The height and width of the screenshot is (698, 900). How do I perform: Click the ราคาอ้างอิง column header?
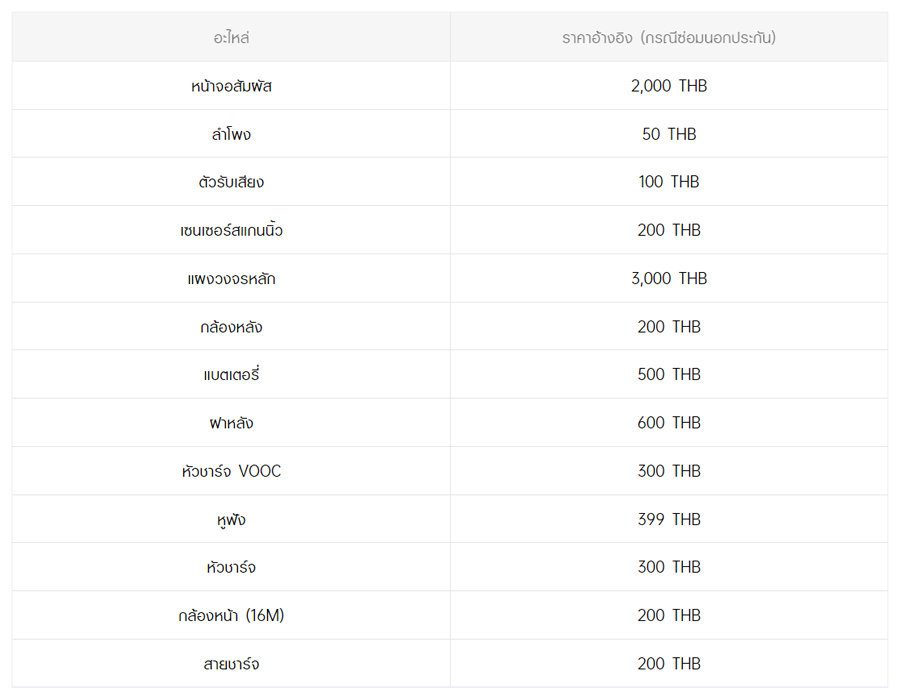coord(669,38)
